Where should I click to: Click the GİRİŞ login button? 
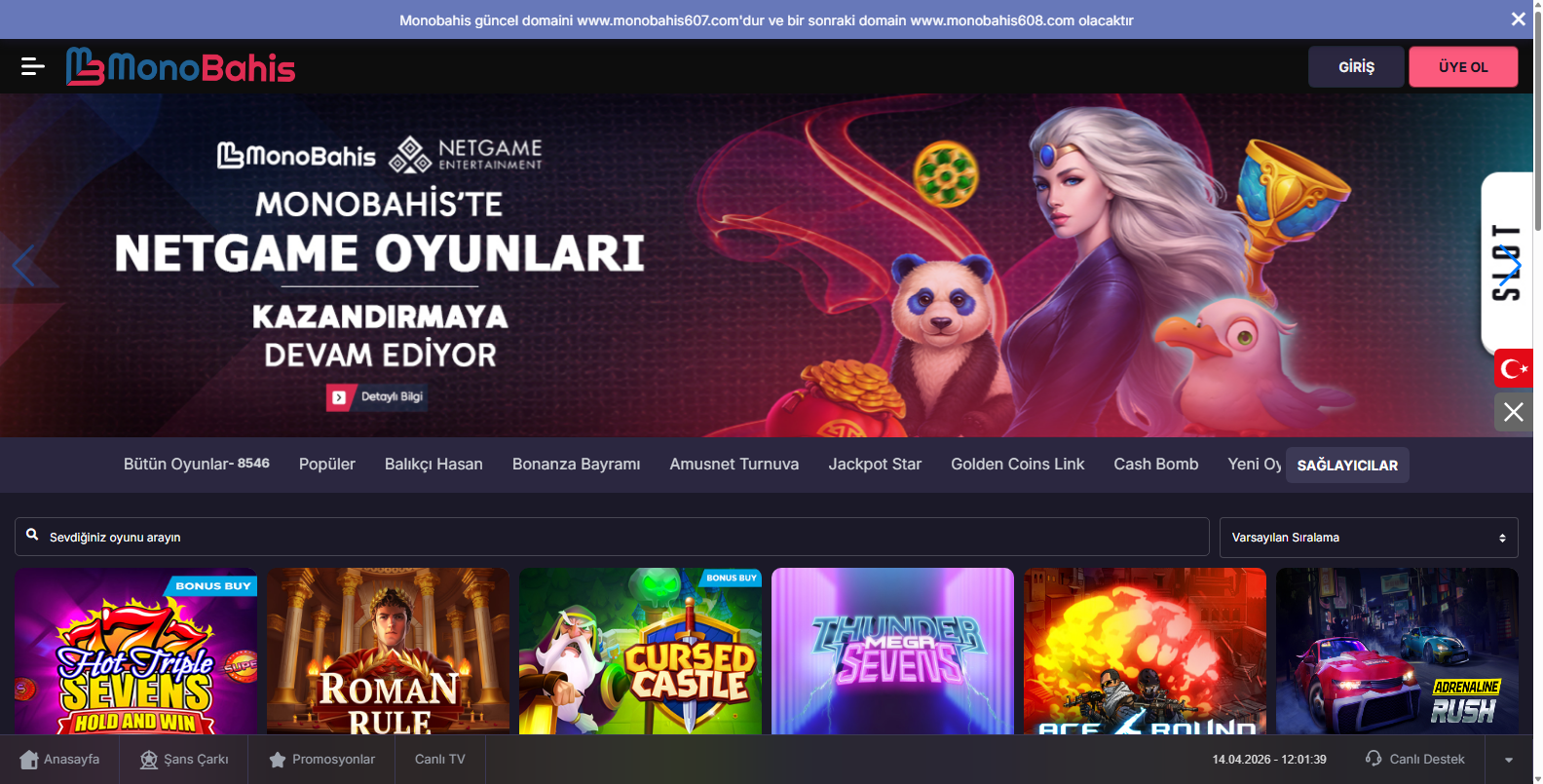click(1356, 67)
